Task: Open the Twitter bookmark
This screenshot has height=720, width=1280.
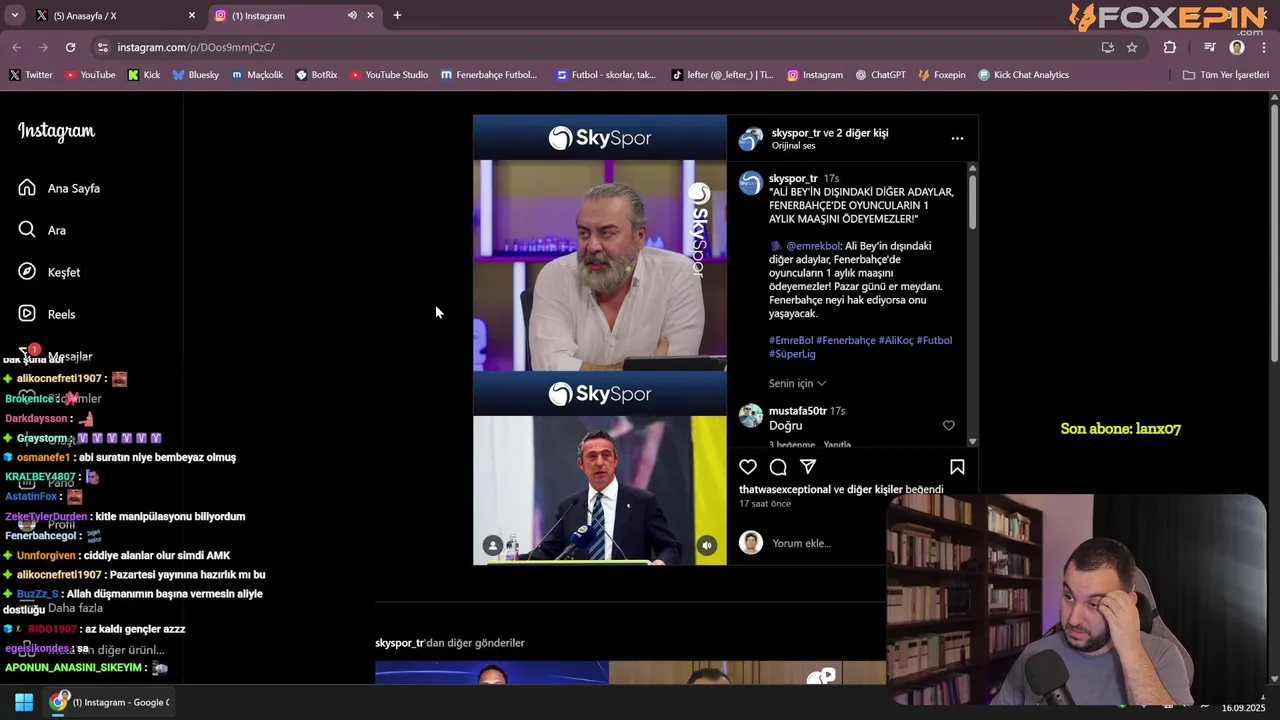Action: click(31, 75)
